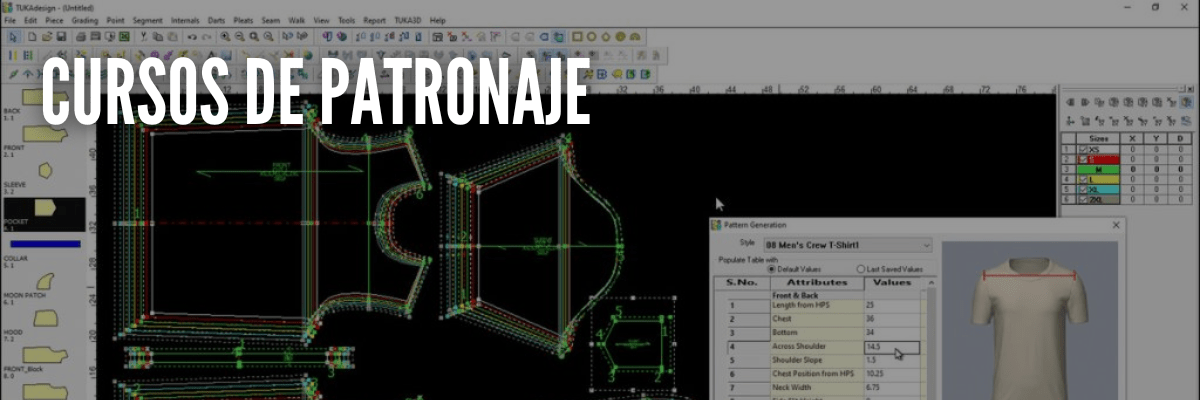Toggle the XS size checkbox
Screen dimensions: 1200x400
click(x=1084, y=148)
